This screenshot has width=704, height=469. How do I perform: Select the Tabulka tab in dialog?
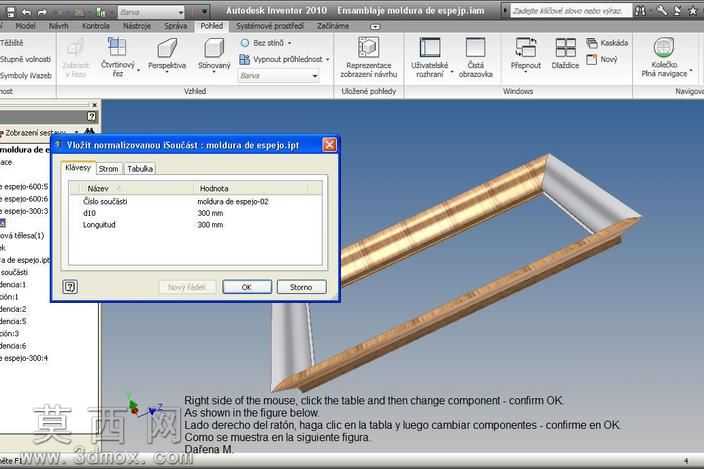point(140,169)
